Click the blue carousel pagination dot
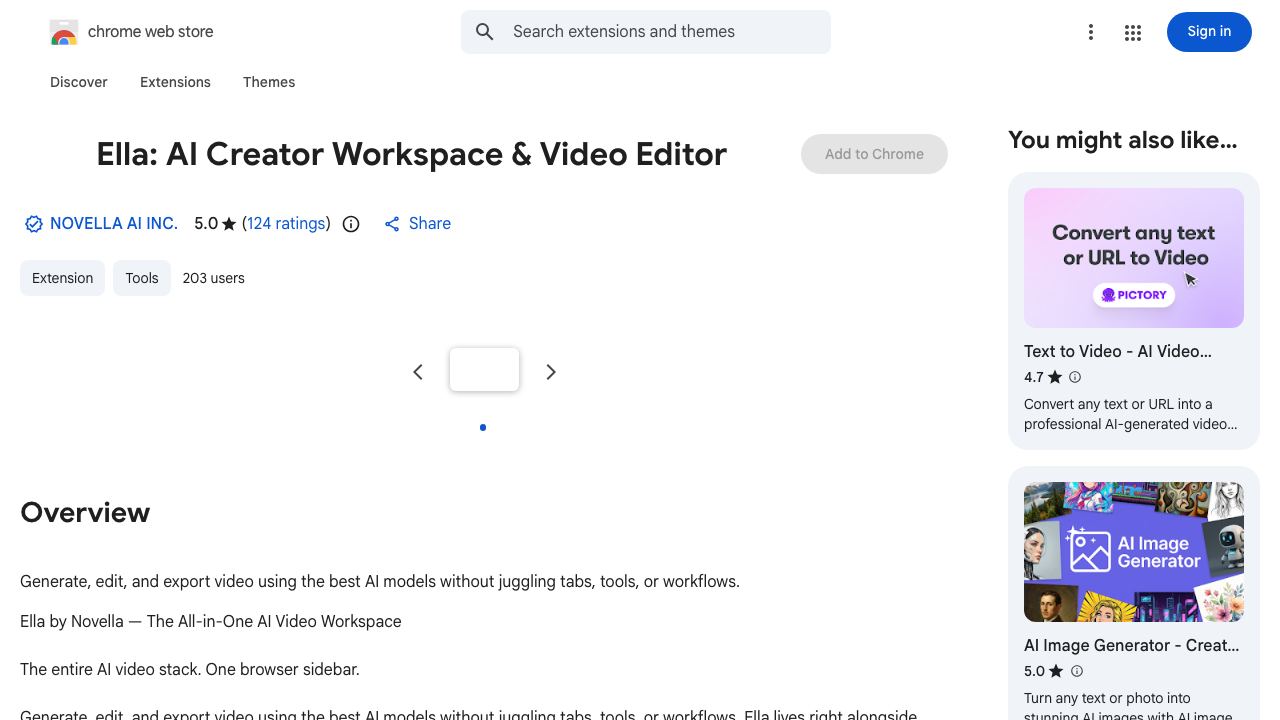Screen dimensions: 1280x720 [483, 428]
